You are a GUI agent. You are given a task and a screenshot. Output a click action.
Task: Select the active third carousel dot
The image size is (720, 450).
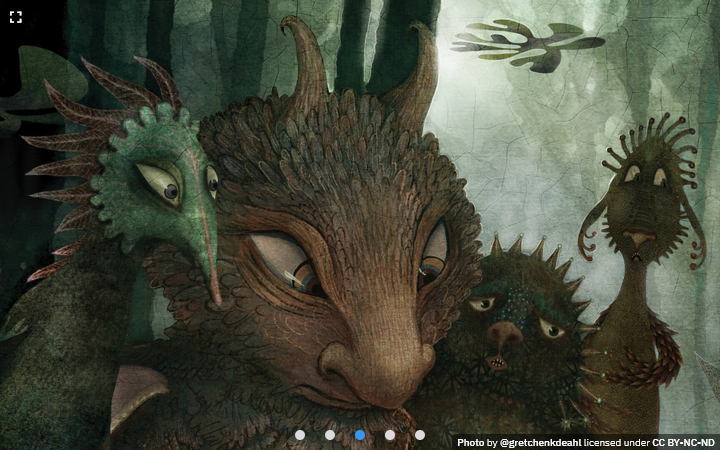[x=360, y=435]
